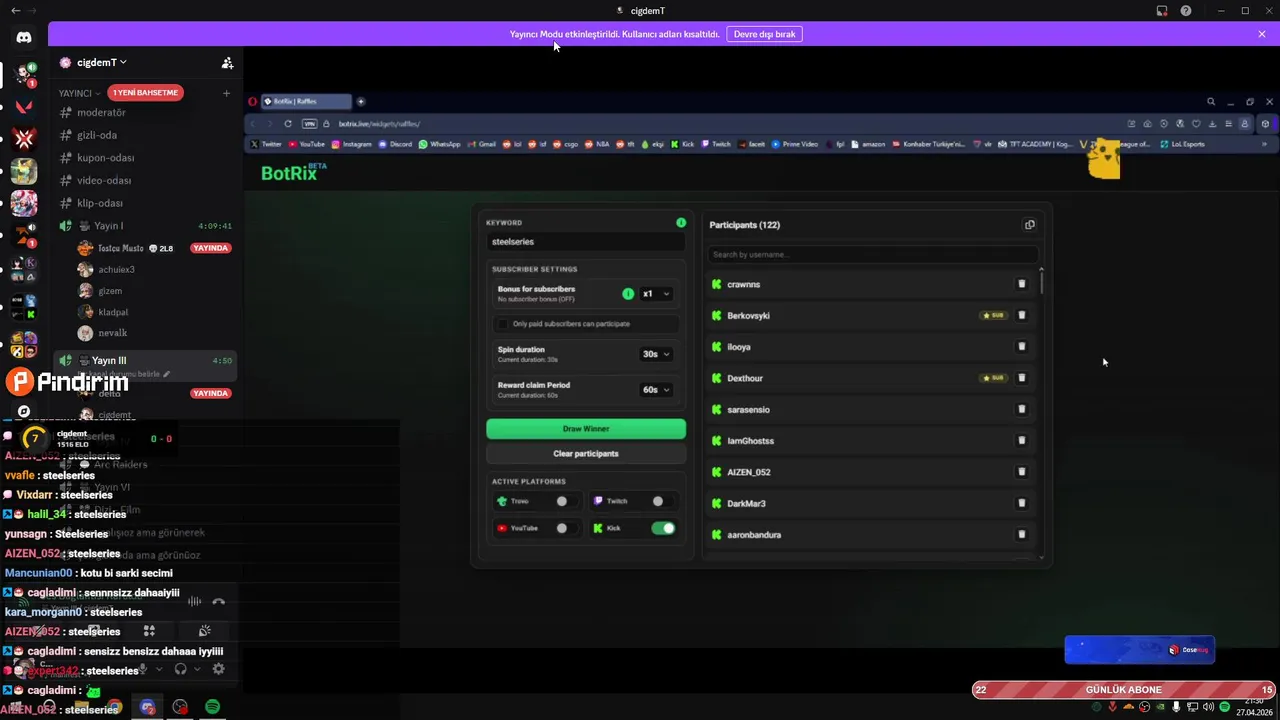Image resolution: width=1280 pixels, height=720 pixels.
Task: Open the Twitch bookmark in Opera
Action: (x=715, y=144)
